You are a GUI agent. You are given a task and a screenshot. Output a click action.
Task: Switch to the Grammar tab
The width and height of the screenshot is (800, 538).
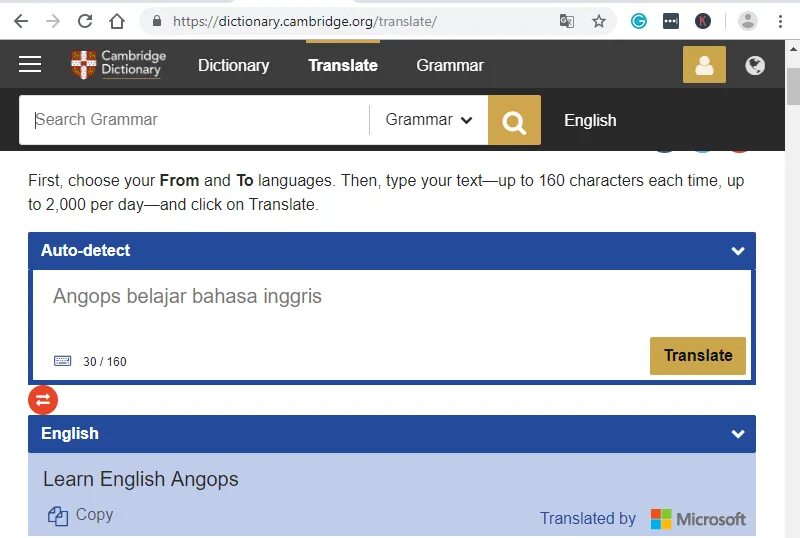pyautogui.click(x=449, y=65)
